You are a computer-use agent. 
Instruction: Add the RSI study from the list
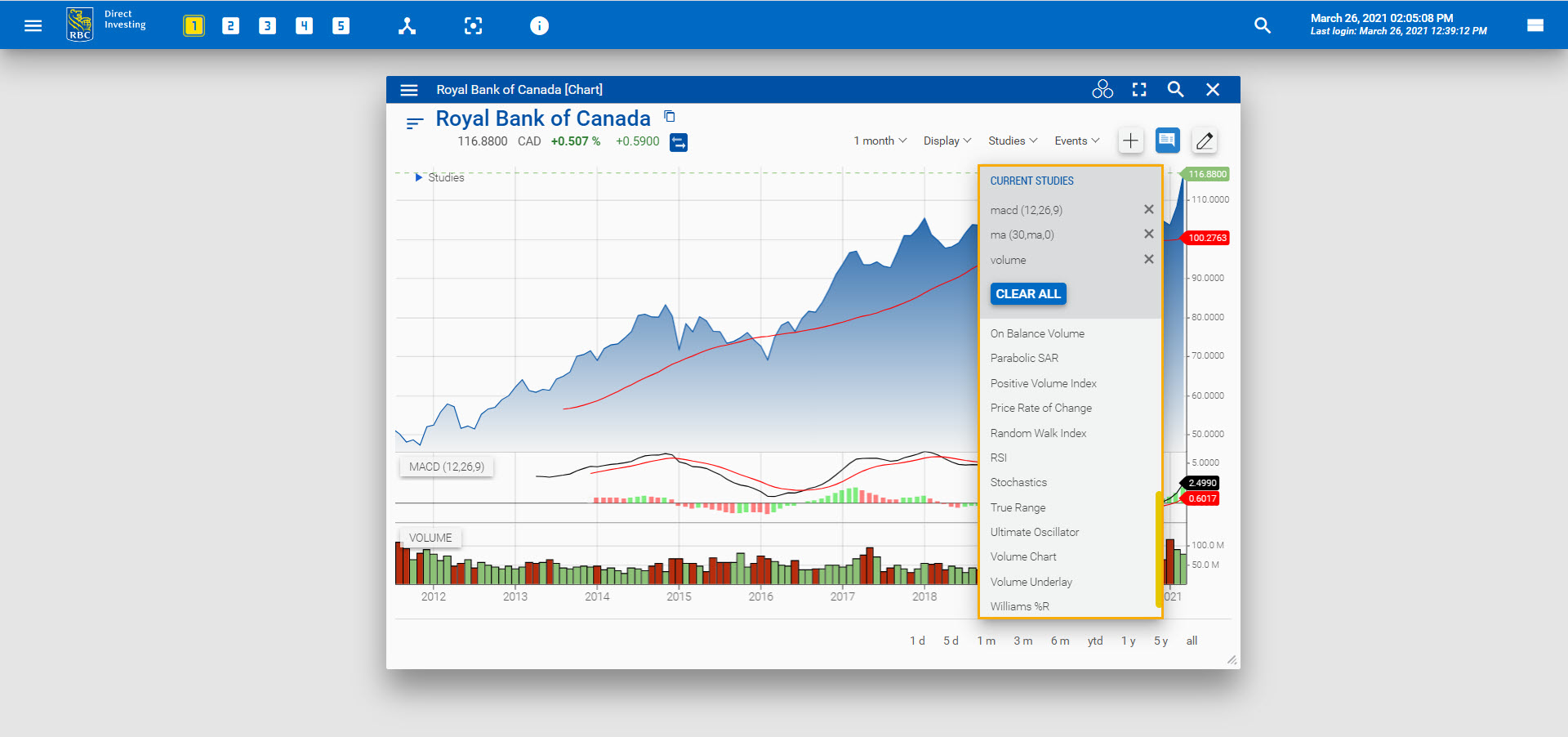click(x=998, y=458)
